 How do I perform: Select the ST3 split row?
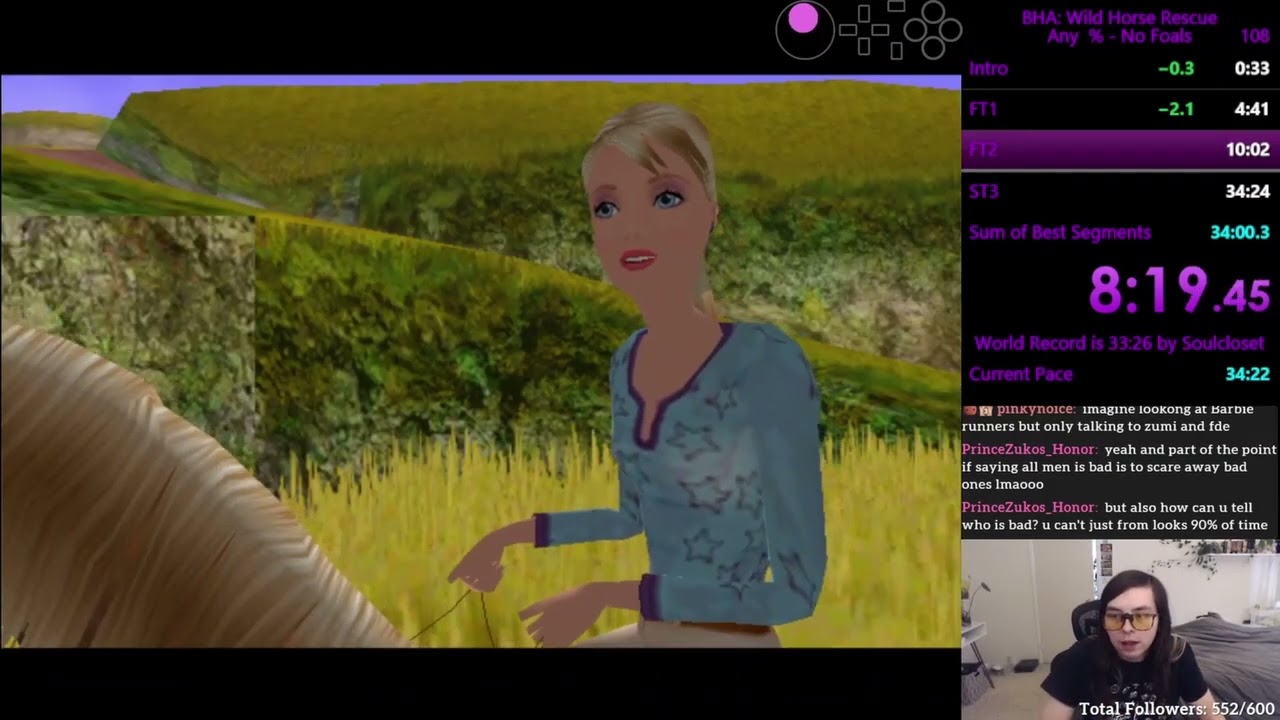pyautogui.click(x=1120, y=191)
